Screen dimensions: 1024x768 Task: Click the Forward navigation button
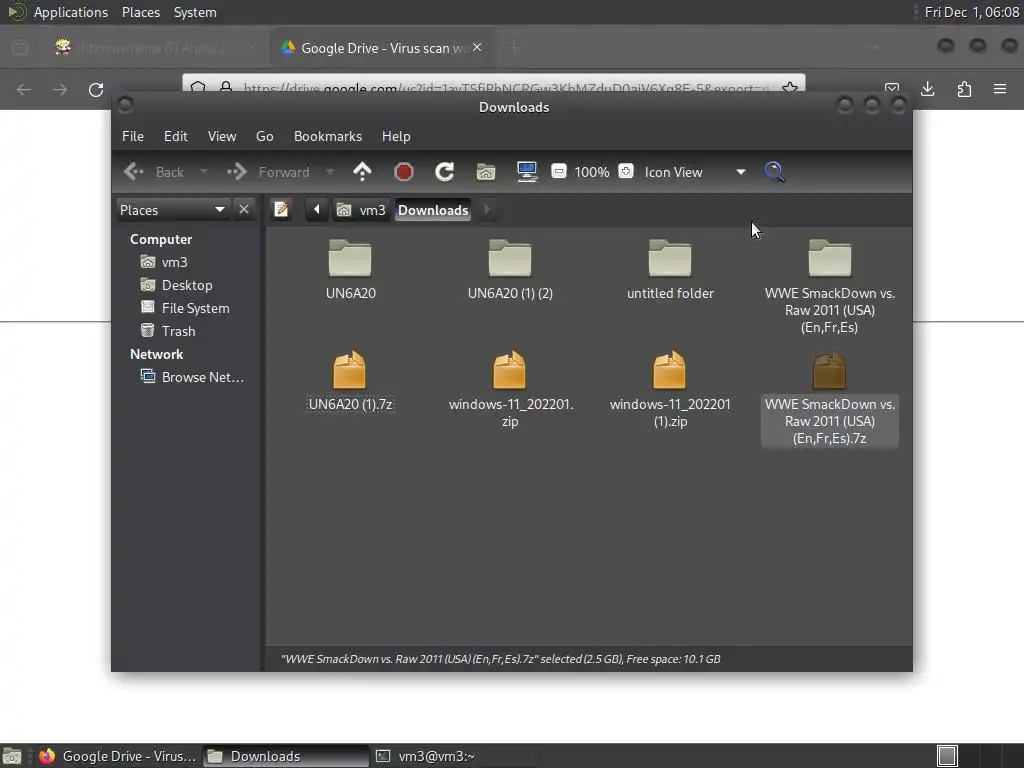[268, 172]
